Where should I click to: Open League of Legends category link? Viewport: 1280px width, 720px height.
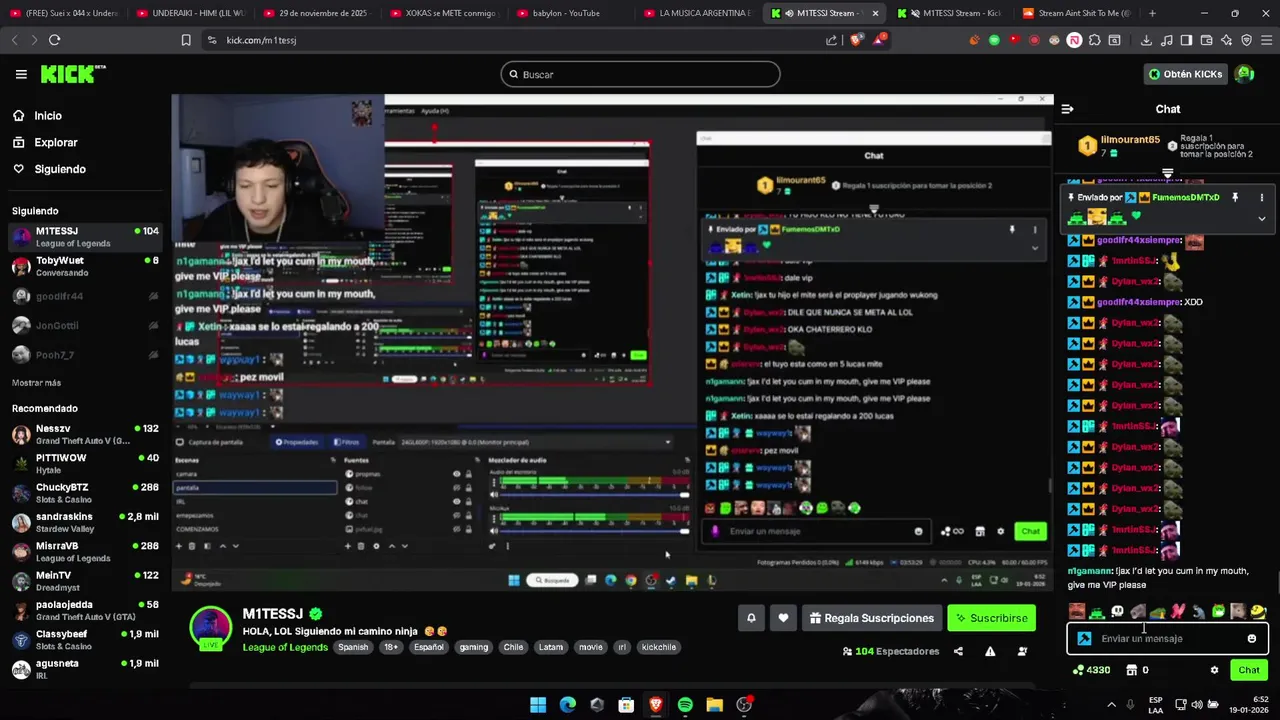(x=285, y=647)
